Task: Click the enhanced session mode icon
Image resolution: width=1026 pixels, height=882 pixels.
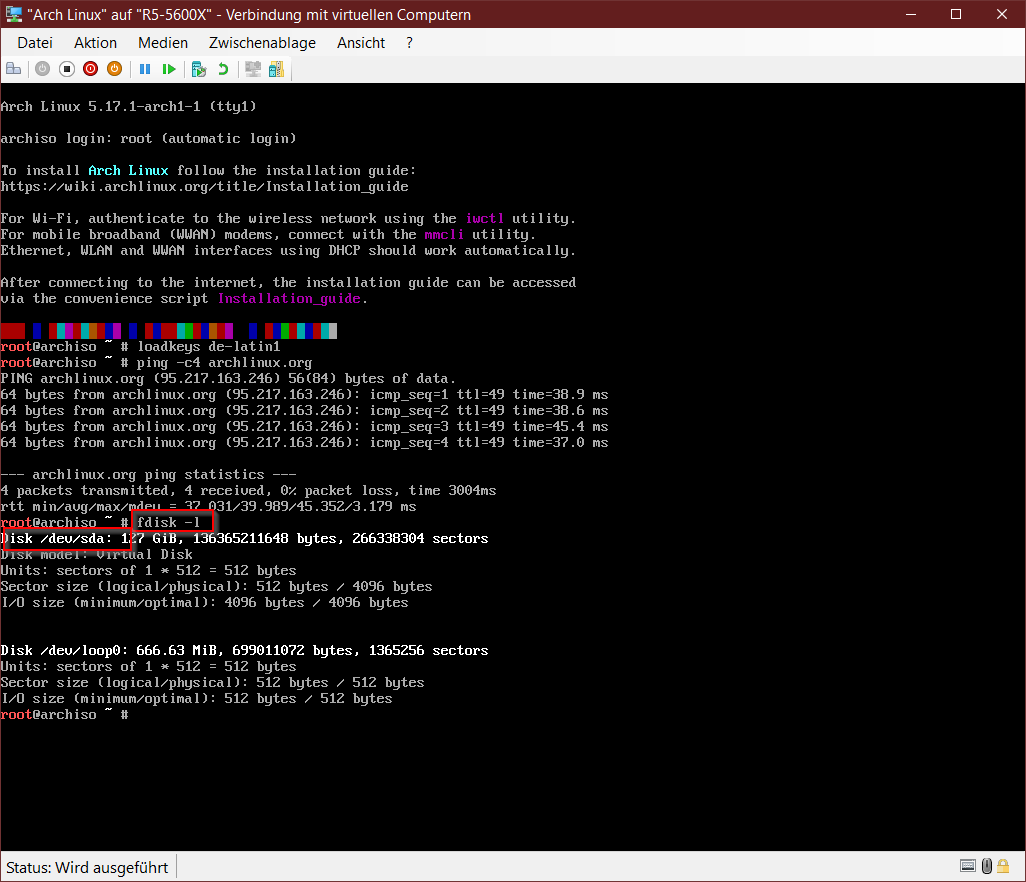Action: 253,69
